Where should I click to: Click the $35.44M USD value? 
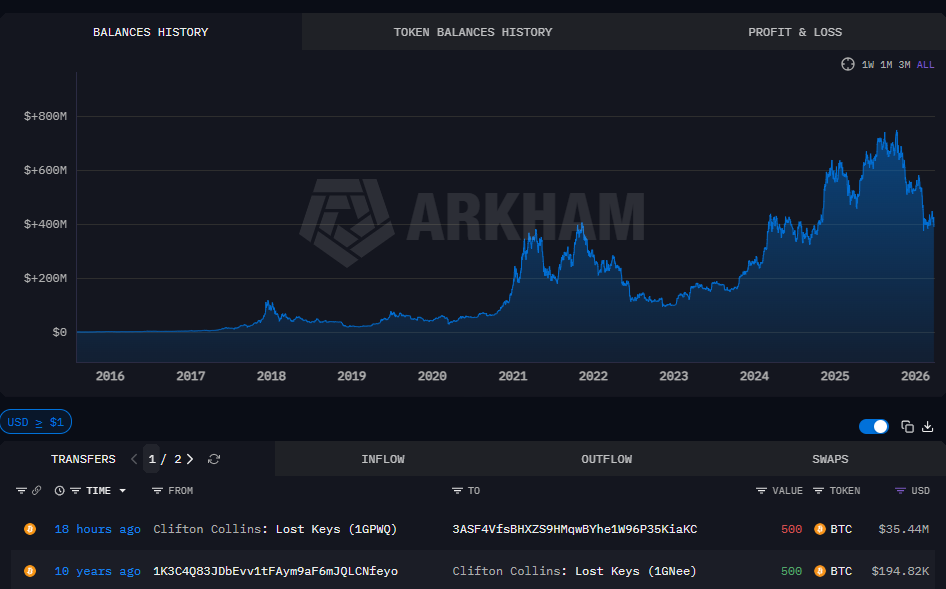pyautogui.click(x=904, y=529)
